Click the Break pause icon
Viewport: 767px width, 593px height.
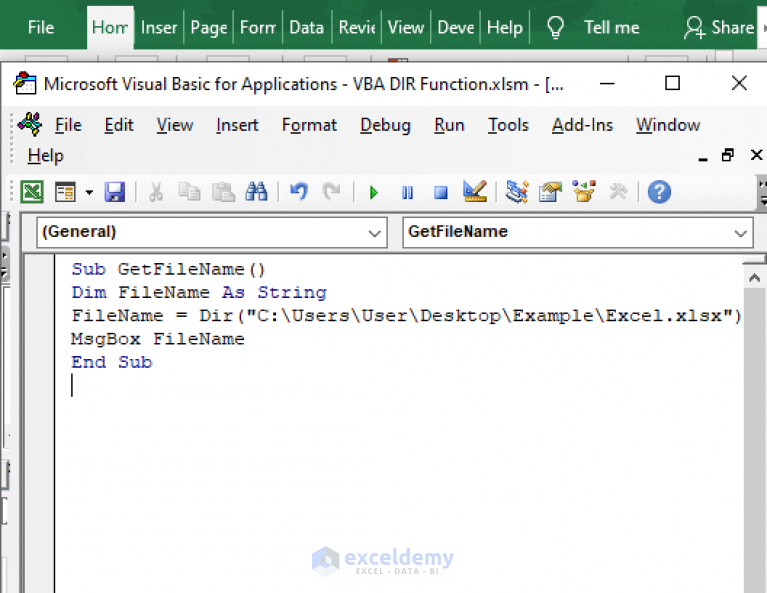point(407,192)
